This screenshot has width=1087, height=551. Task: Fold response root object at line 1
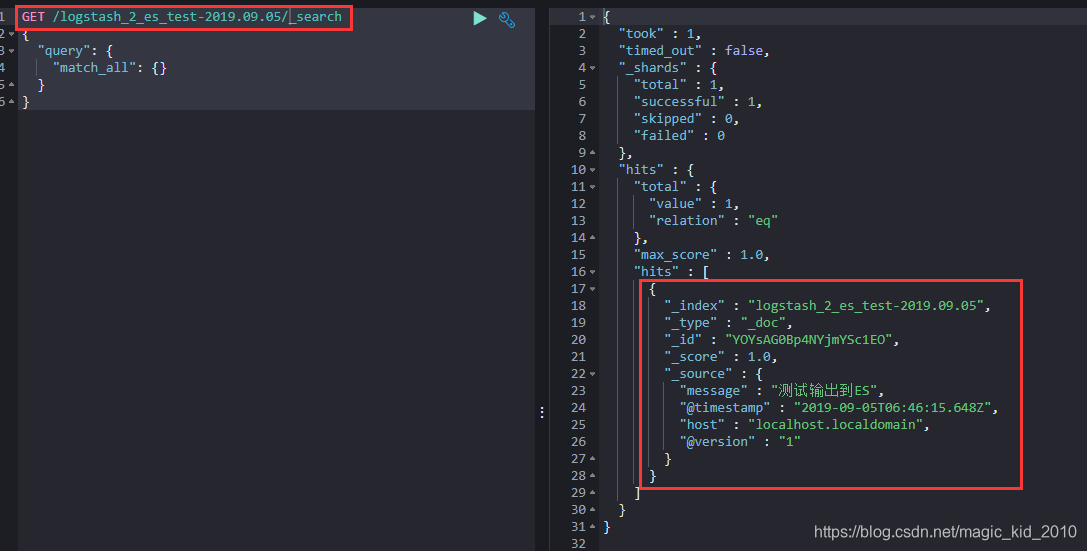593,17
